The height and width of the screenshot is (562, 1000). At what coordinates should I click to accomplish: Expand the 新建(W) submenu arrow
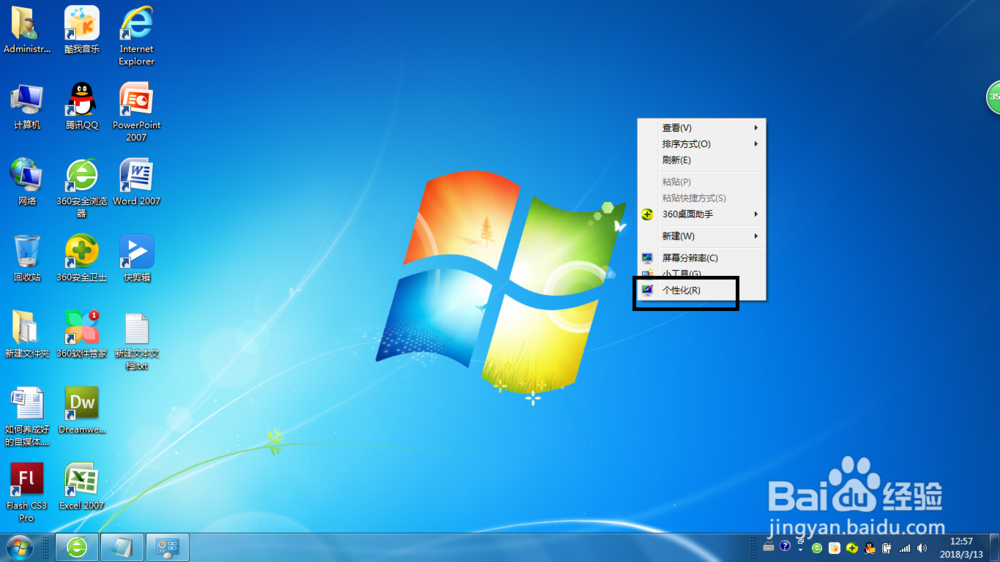tap(756, 236)
